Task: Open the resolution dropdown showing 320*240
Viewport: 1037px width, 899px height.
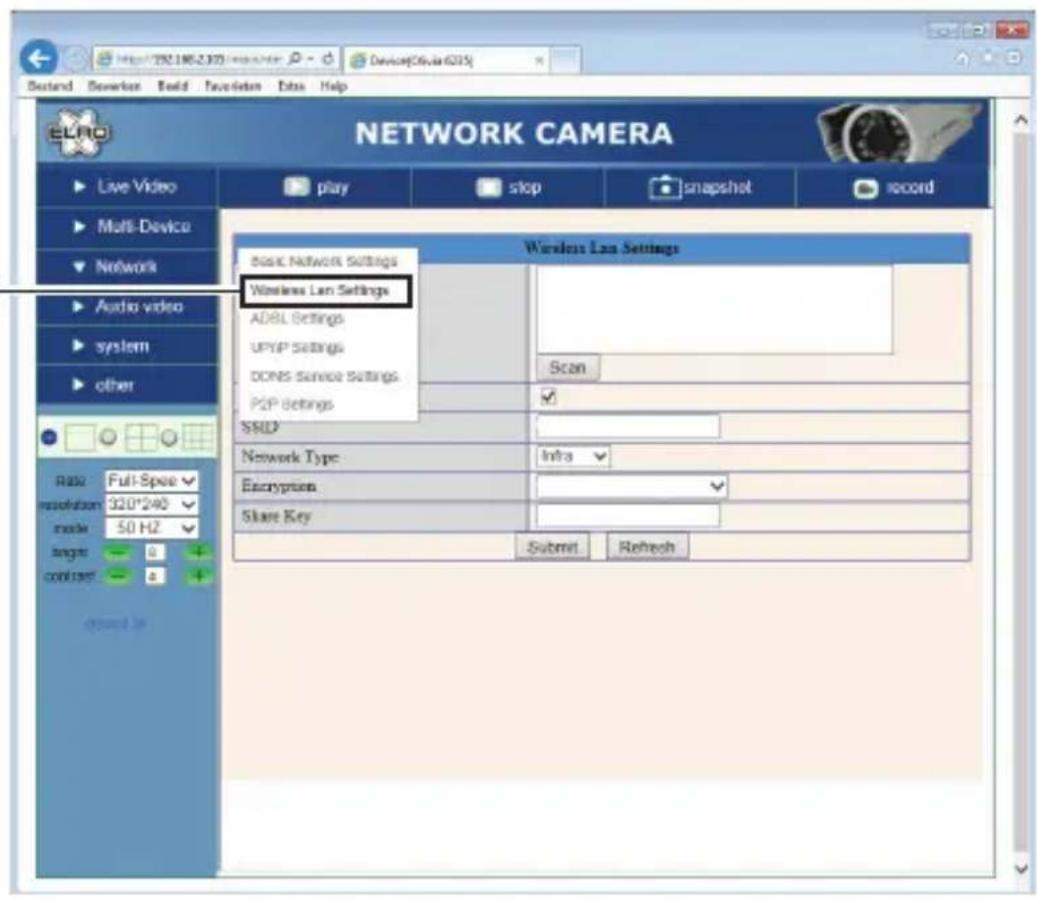Action: pos(151,504)
